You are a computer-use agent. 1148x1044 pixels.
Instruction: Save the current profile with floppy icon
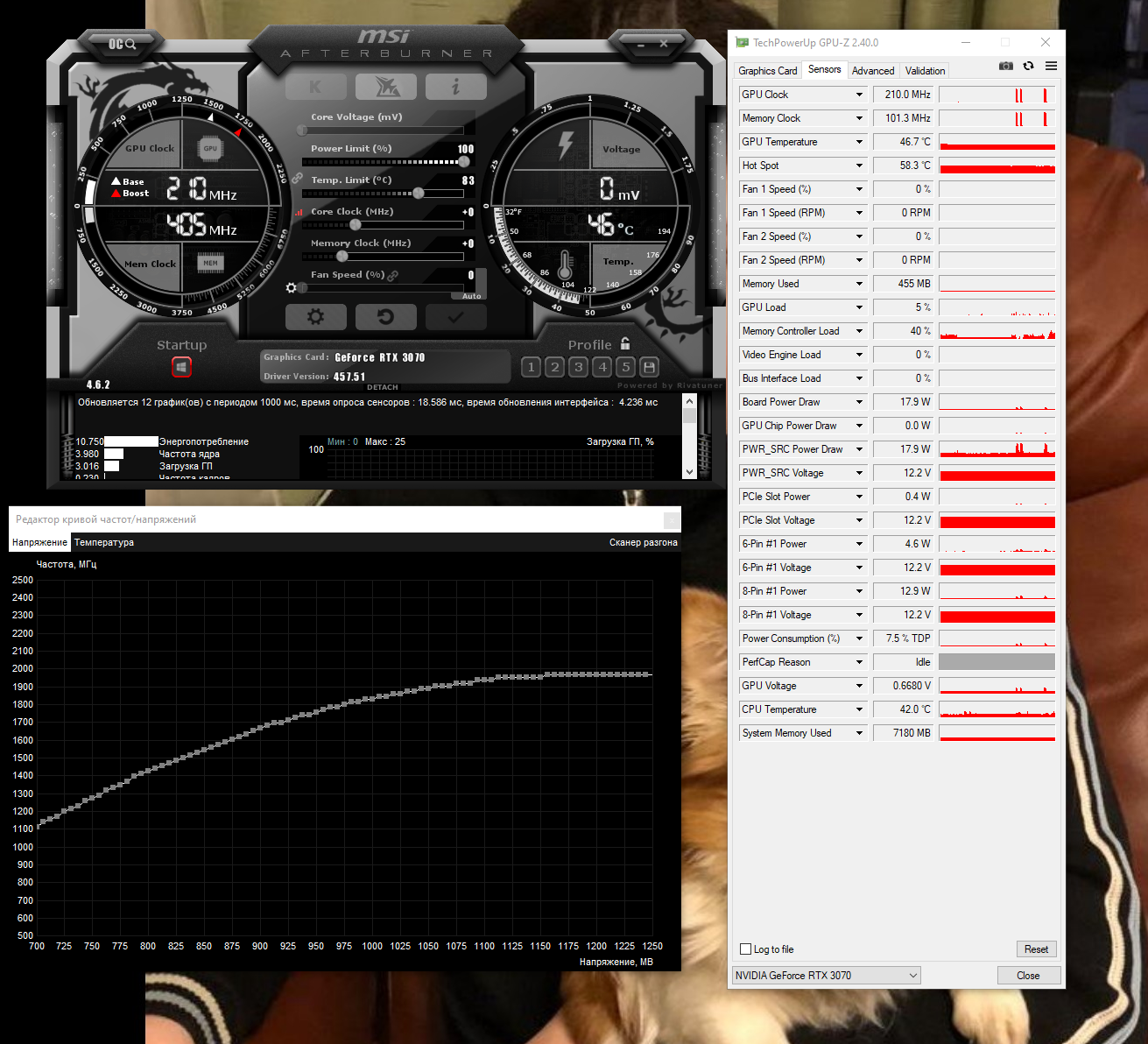point(649,367)
